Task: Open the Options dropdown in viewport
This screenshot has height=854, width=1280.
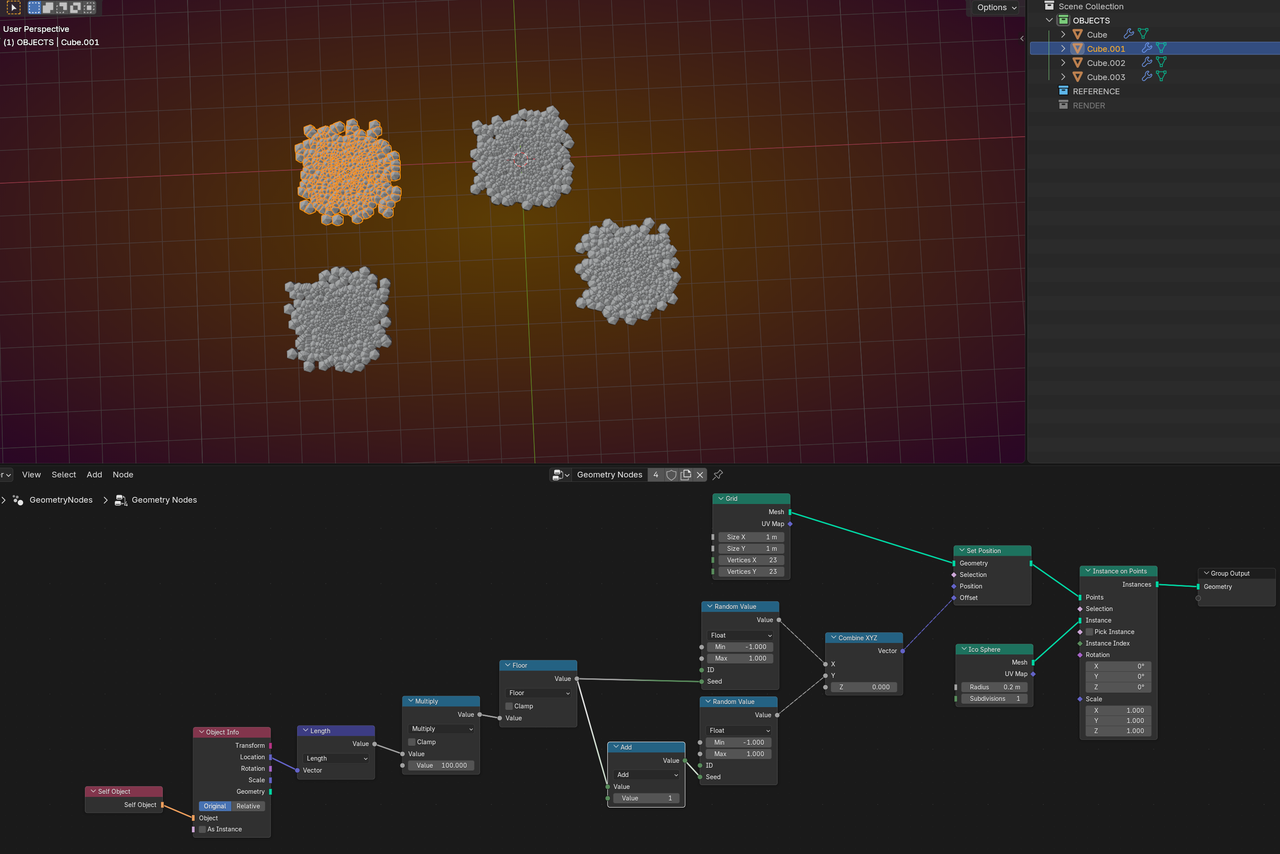Action: [x=996, y=7]
